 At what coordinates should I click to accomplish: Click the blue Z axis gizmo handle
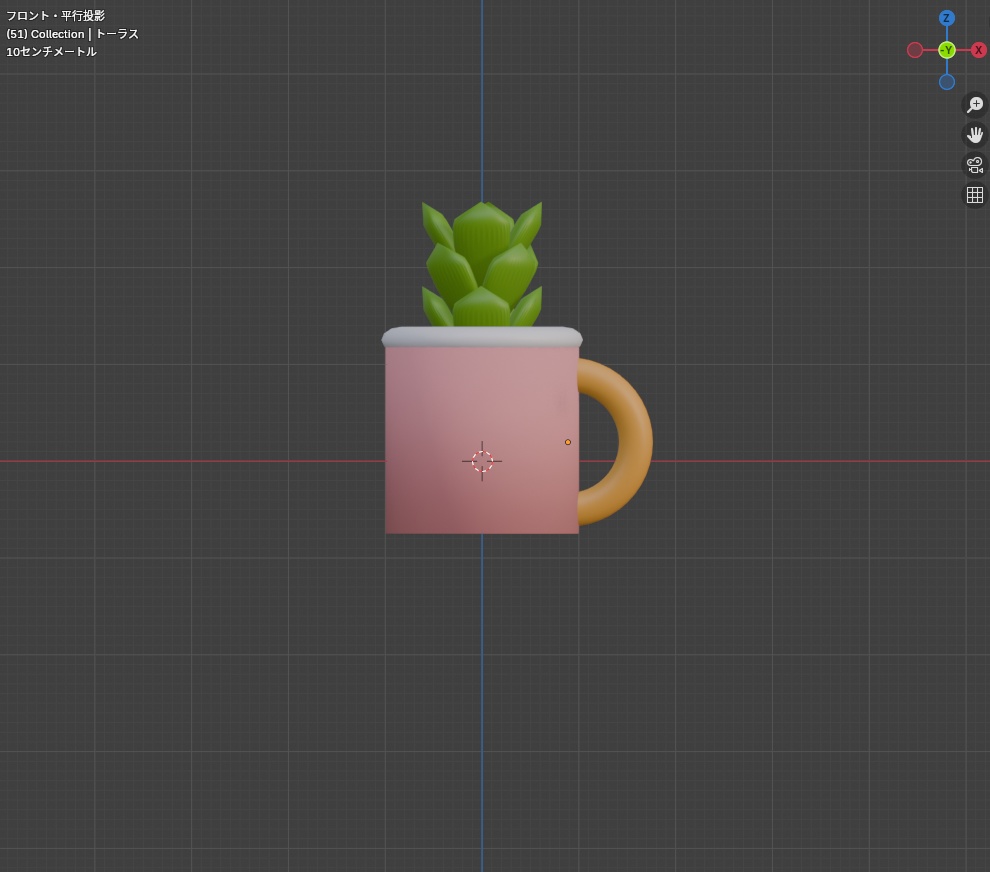(946, 18)
